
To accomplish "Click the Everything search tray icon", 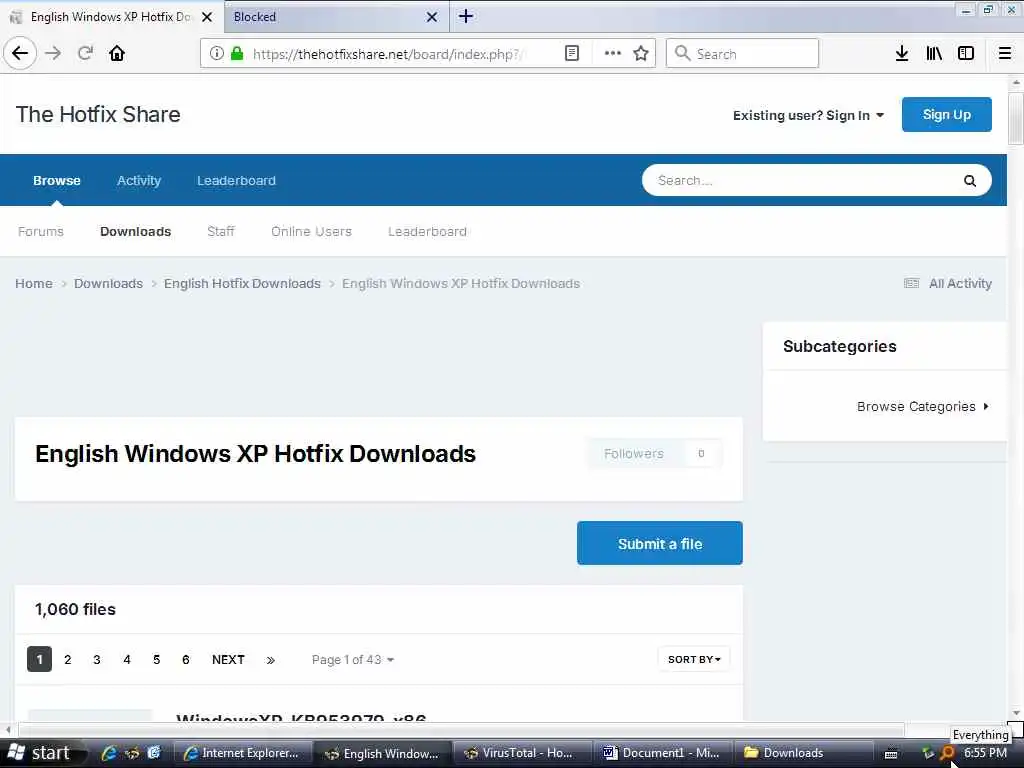I will click(948, 753).
